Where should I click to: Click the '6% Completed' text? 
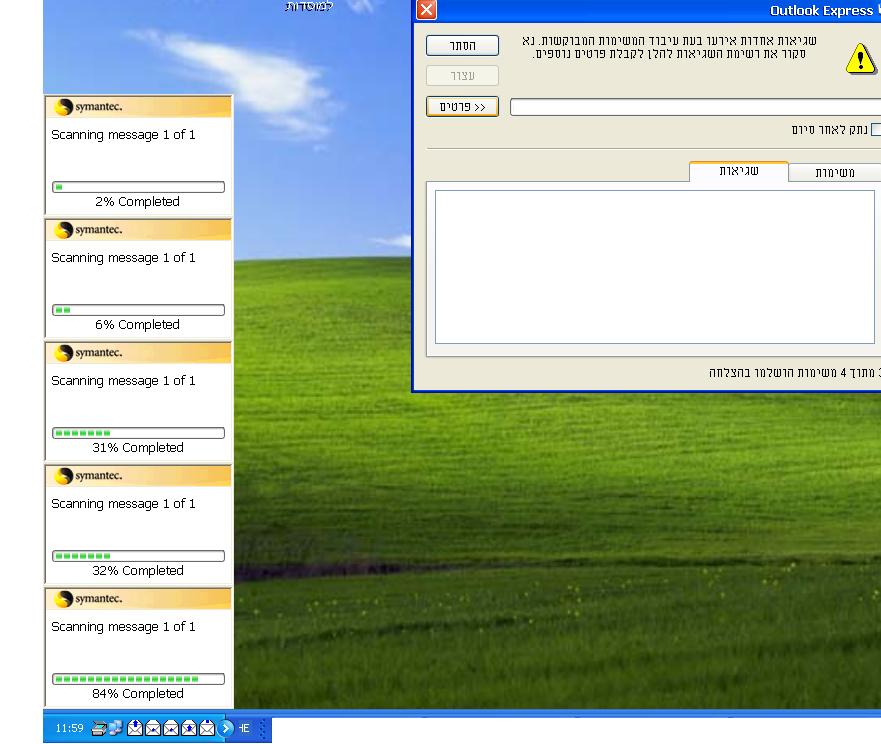(x=138, y=325)
